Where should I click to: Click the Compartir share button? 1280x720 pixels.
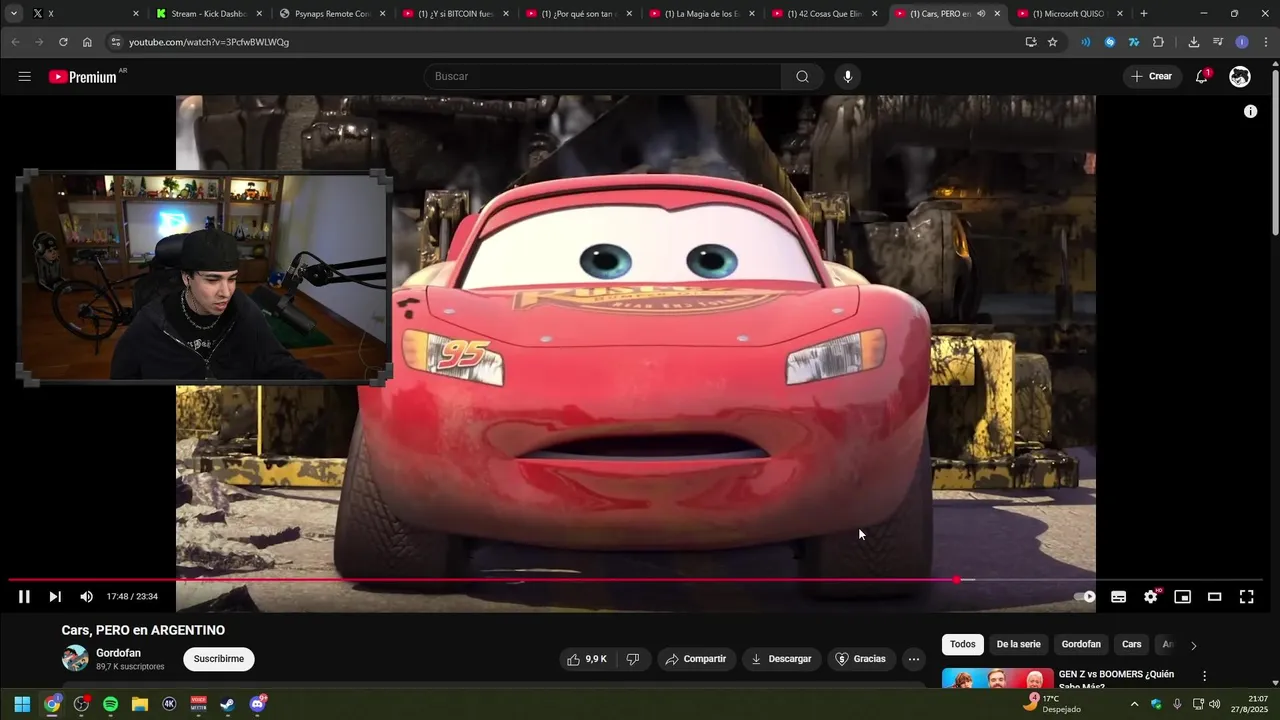point(696,659)
